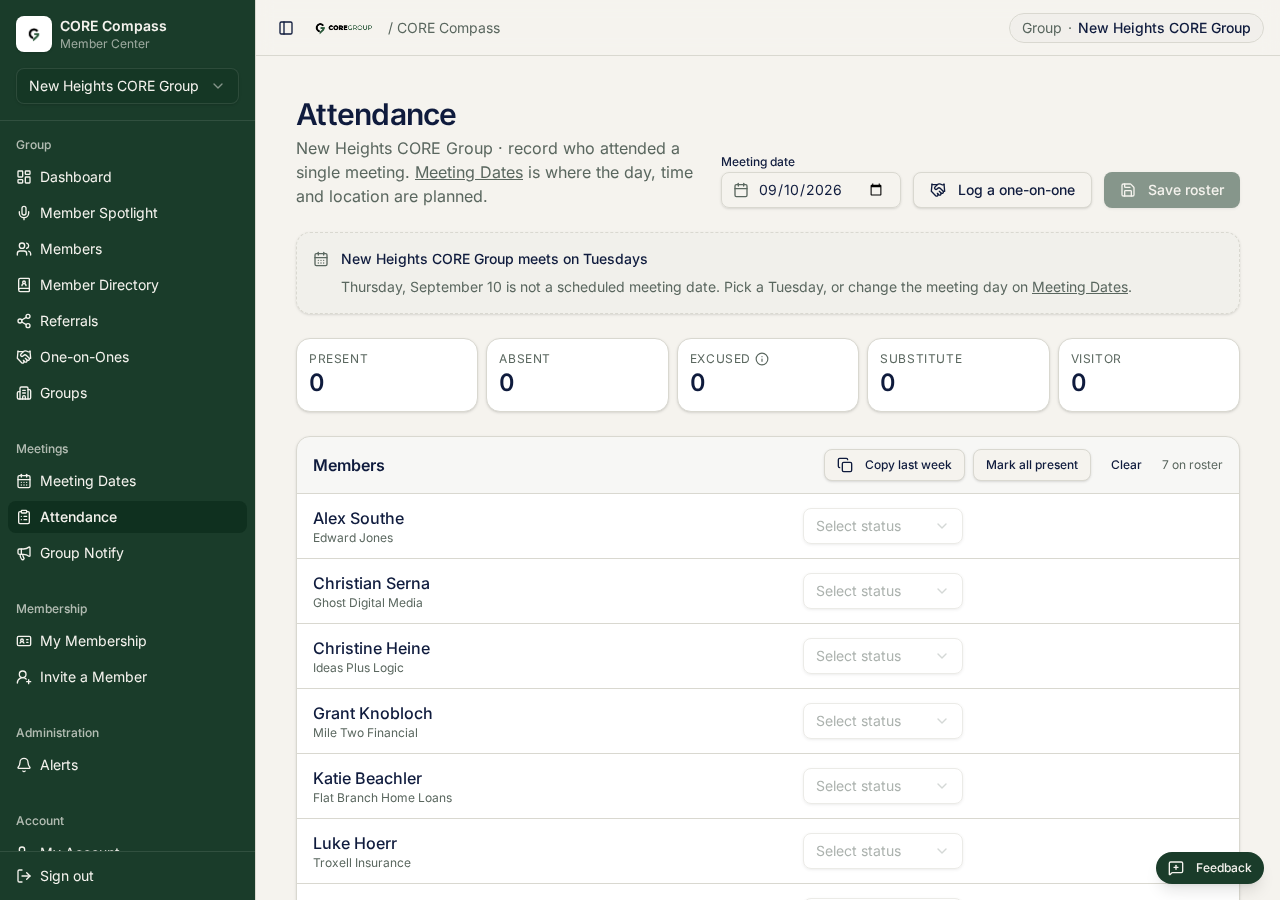Click the Sign out arrow icon
The height and width of the screenshot is (900, 1280).
(24, 876)
